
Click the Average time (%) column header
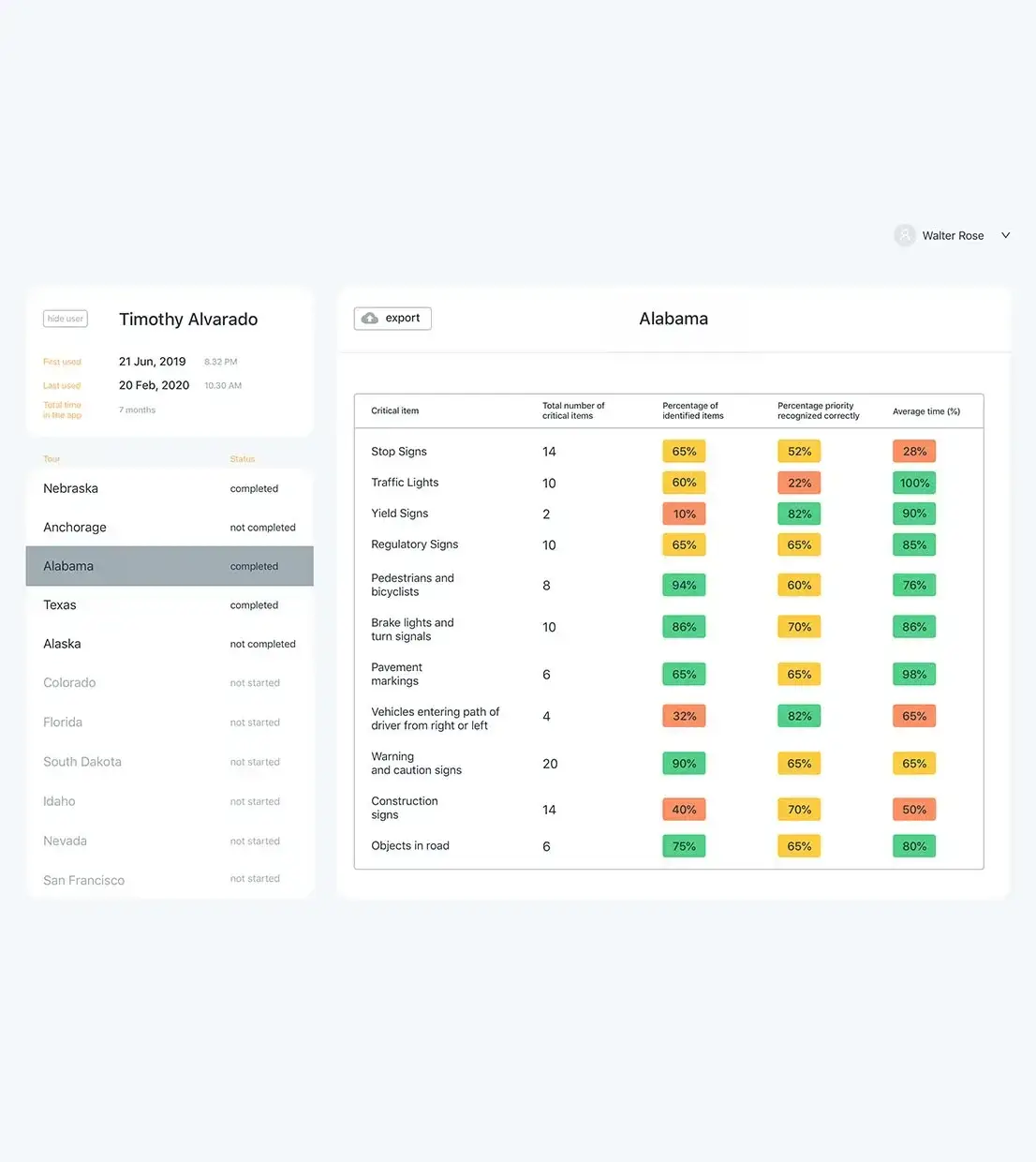[925, 411]
